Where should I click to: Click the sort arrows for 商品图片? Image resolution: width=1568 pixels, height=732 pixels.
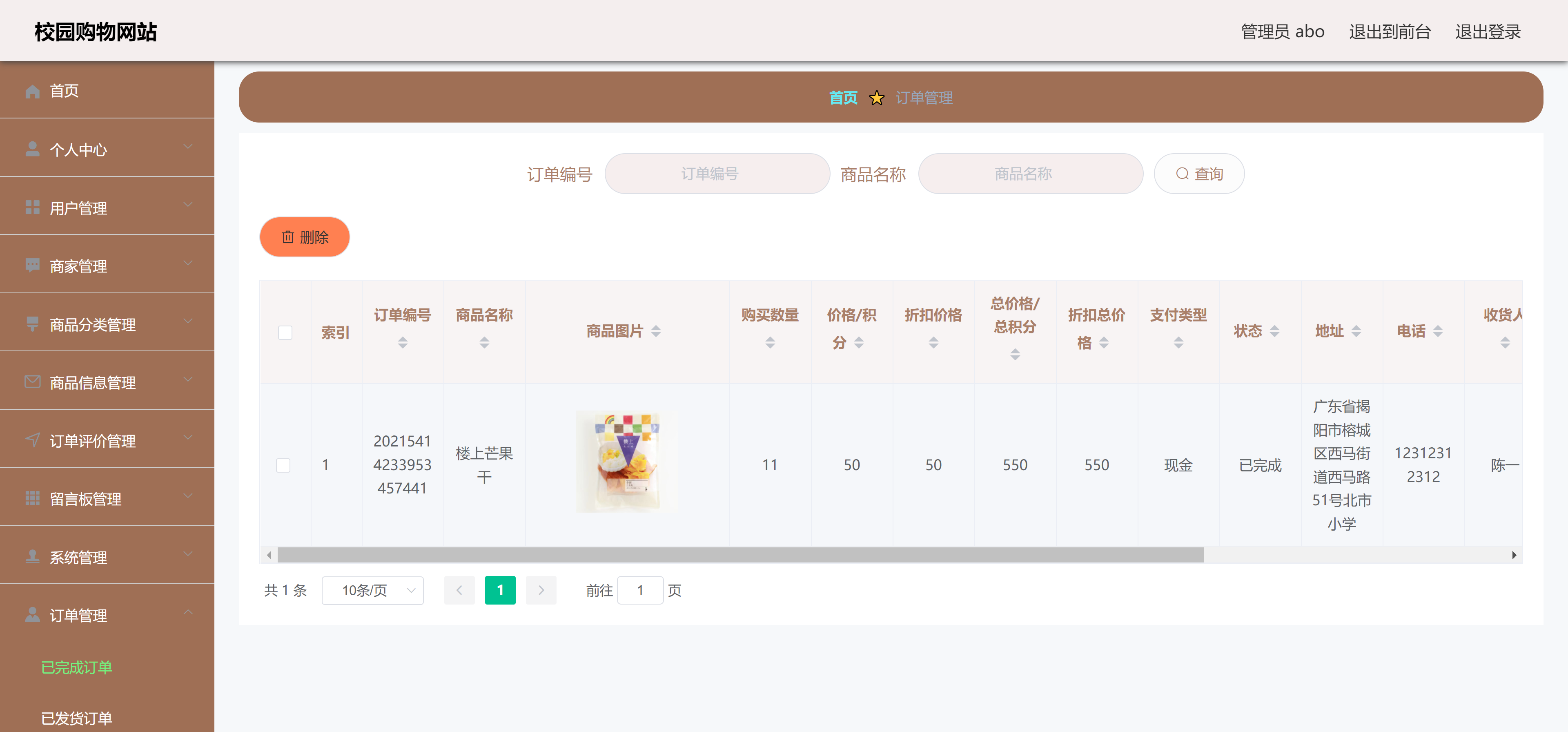click(655, 331)
